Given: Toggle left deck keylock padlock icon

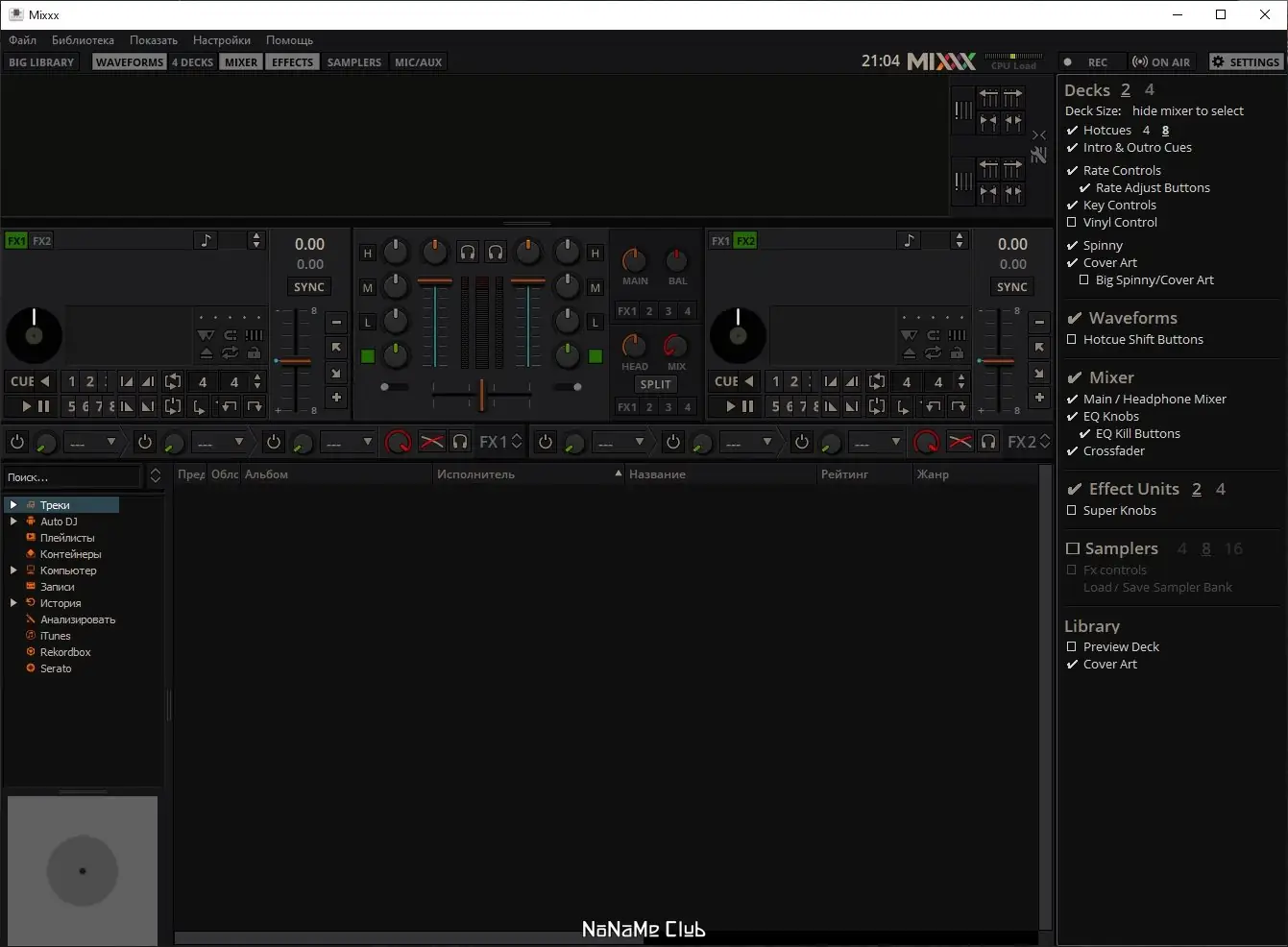Looking at the screenshot, I should point(255,353).
